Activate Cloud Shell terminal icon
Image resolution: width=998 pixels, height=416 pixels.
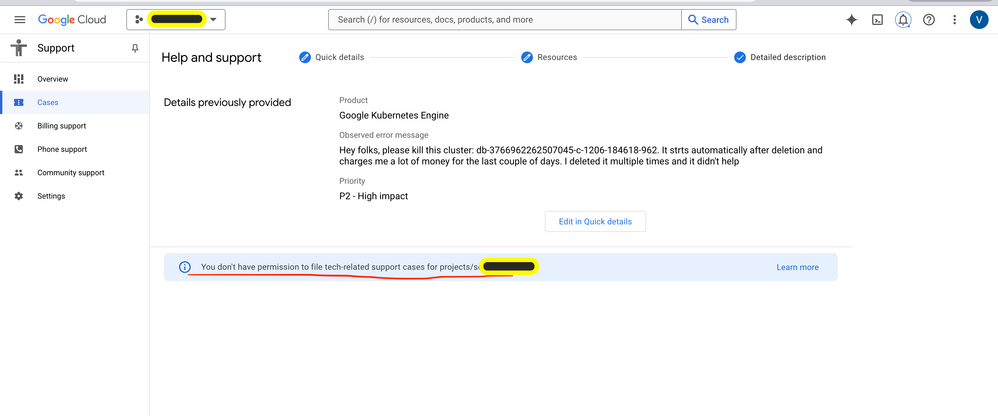coord(877,20)
